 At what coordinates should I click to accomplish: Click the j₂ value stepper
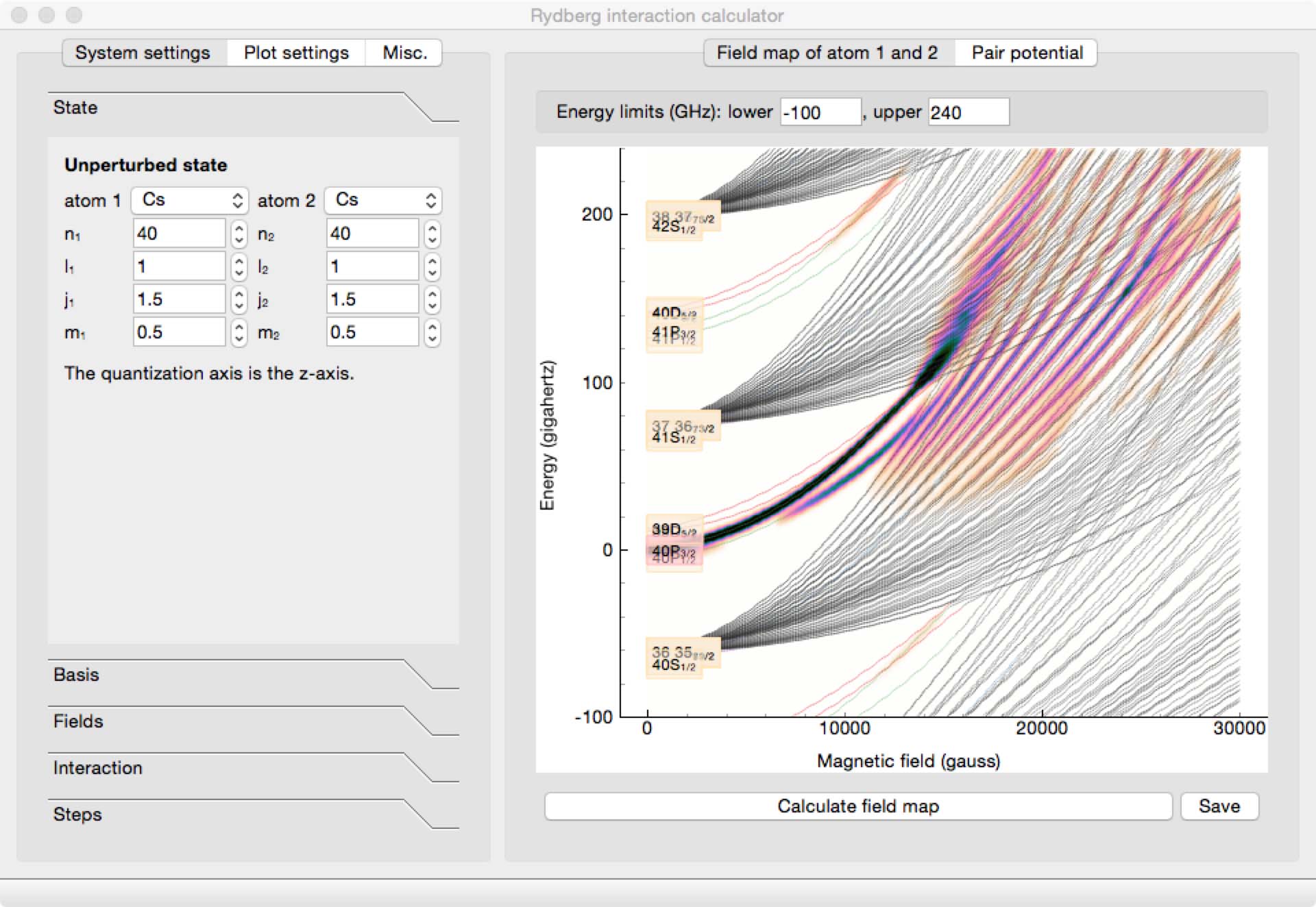coord(432,299)
